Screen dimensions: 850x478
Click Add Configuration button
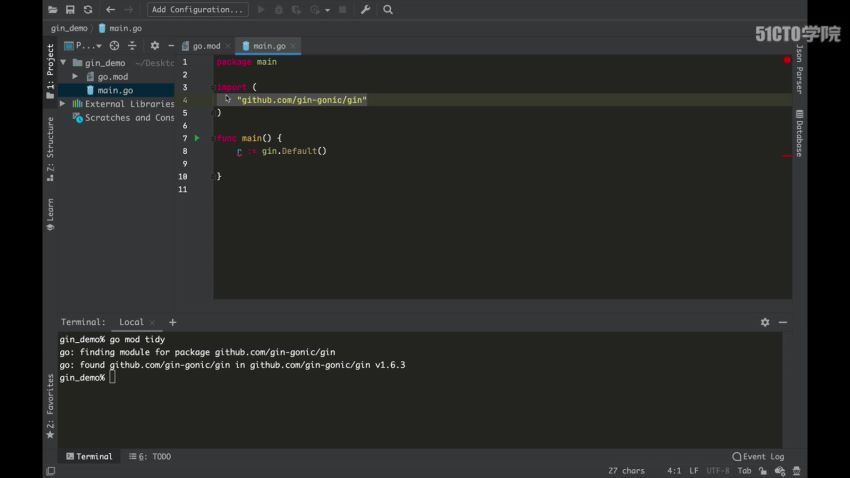pyautogui.click(x=197, y=10)
